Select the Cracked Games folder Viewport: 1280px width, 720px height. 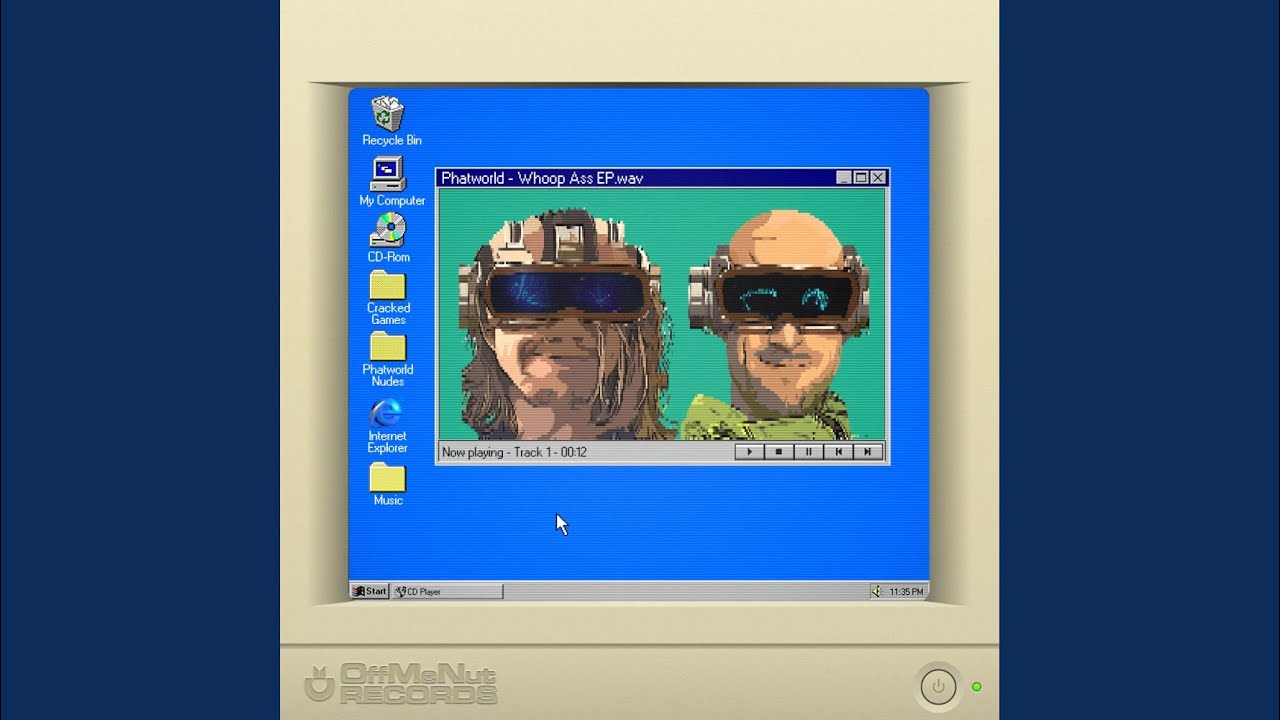pyautogui.click(x=388, y=297)
